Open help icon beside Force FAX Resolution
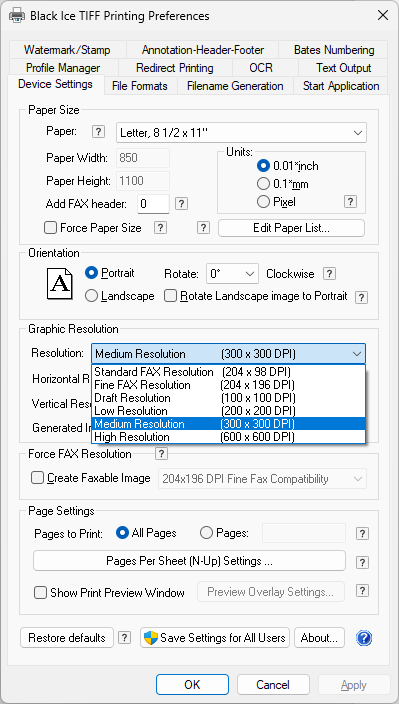Image resolution: width=399 pixels, height=704 pixels. (x=161, y=454)
